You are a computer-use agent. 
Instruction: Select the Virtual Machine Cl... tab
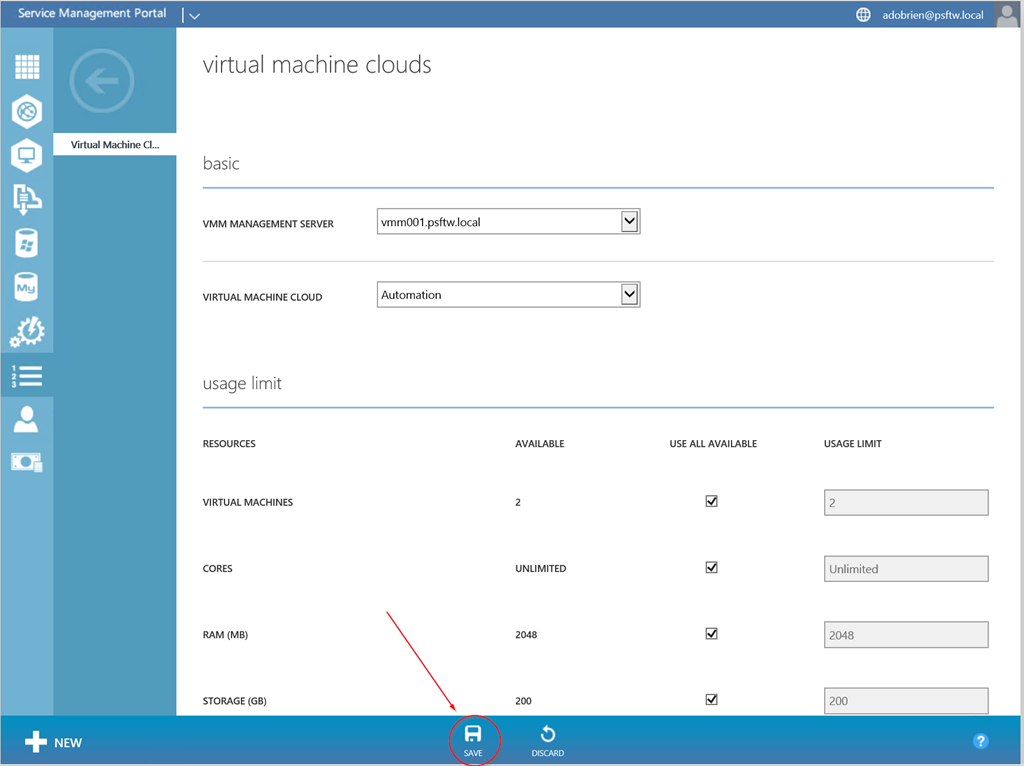115,144
